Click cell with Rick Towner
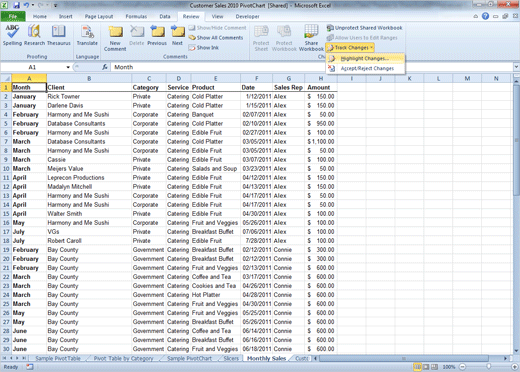This screenshot has width=520, height=372. pos(89,96)
